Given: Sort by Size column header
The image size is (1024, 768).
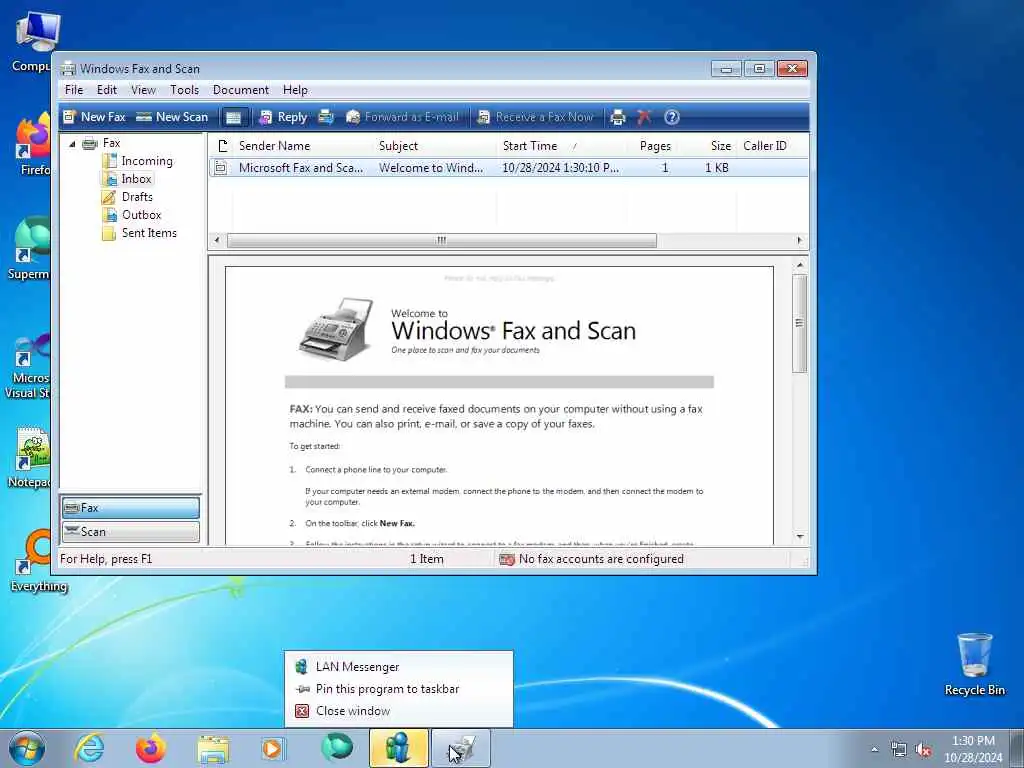Looking at the screenshot, I should [x=711, y=146].
